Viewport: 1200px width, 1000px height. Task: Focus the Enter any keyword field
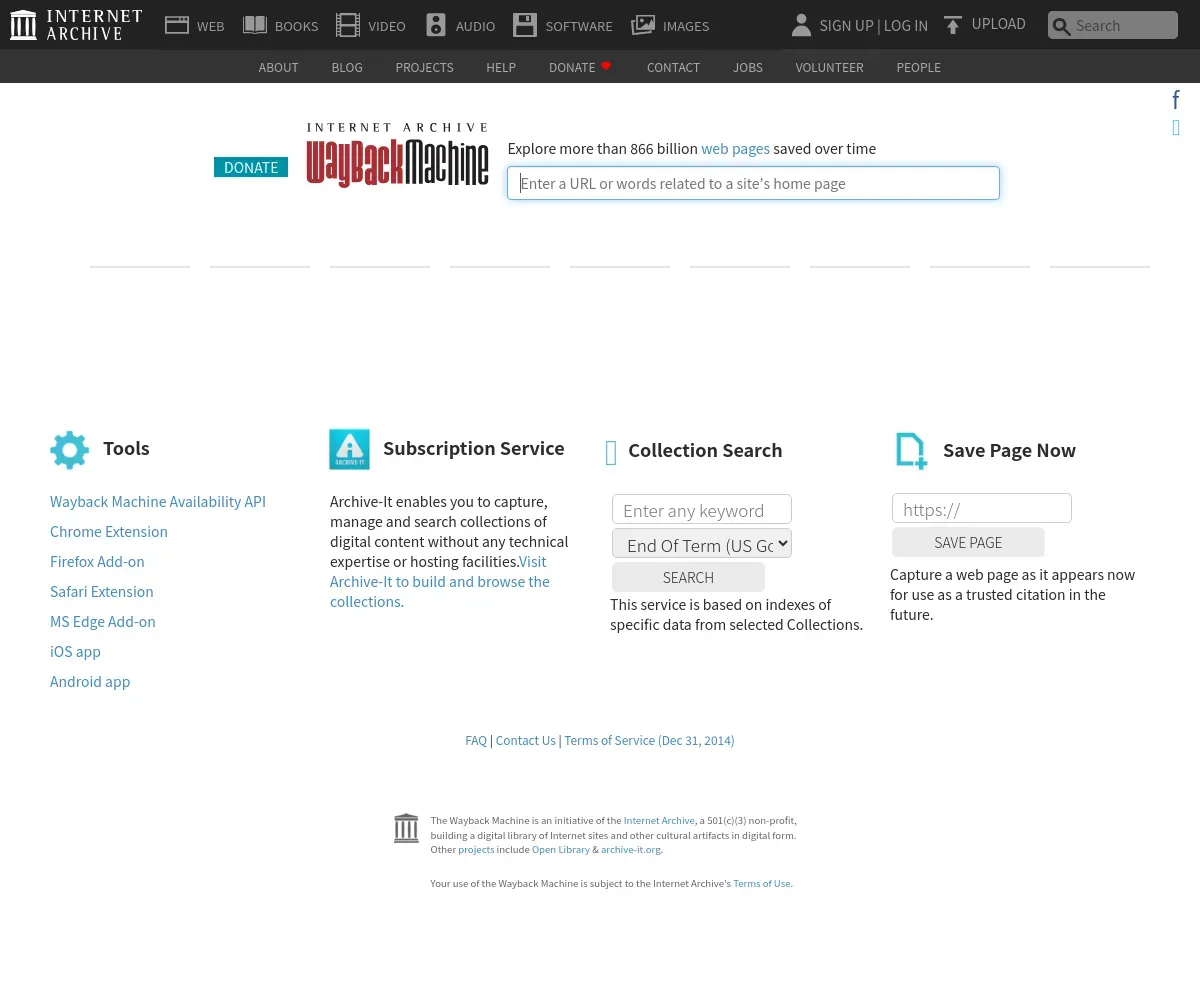(x=702, y=509)
